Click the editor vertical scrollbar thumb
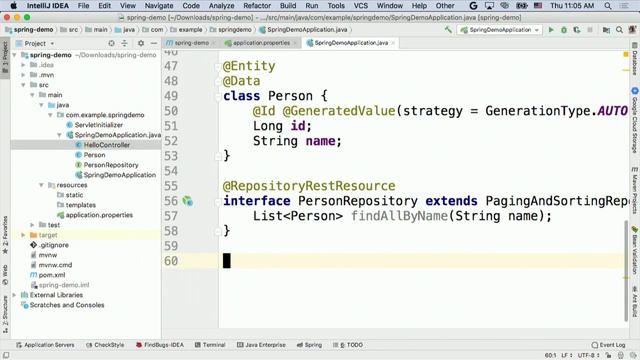 pos(626,270)
